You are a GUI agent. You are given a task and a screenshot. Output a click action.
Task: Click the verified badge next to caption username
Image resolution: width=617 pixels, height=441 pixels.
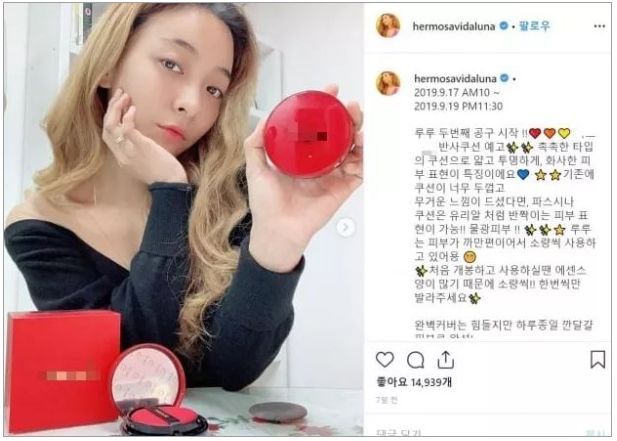coord(504,79)
